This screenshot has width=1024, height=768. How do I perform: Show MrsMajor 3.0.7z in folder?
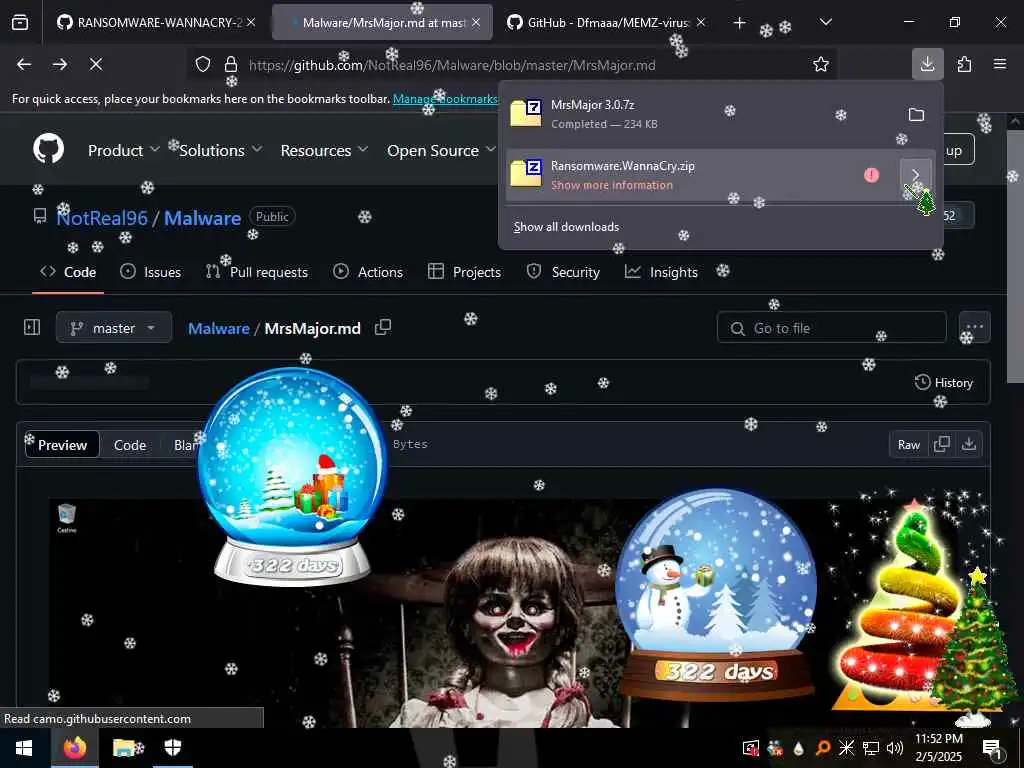(x=916, y=115)
